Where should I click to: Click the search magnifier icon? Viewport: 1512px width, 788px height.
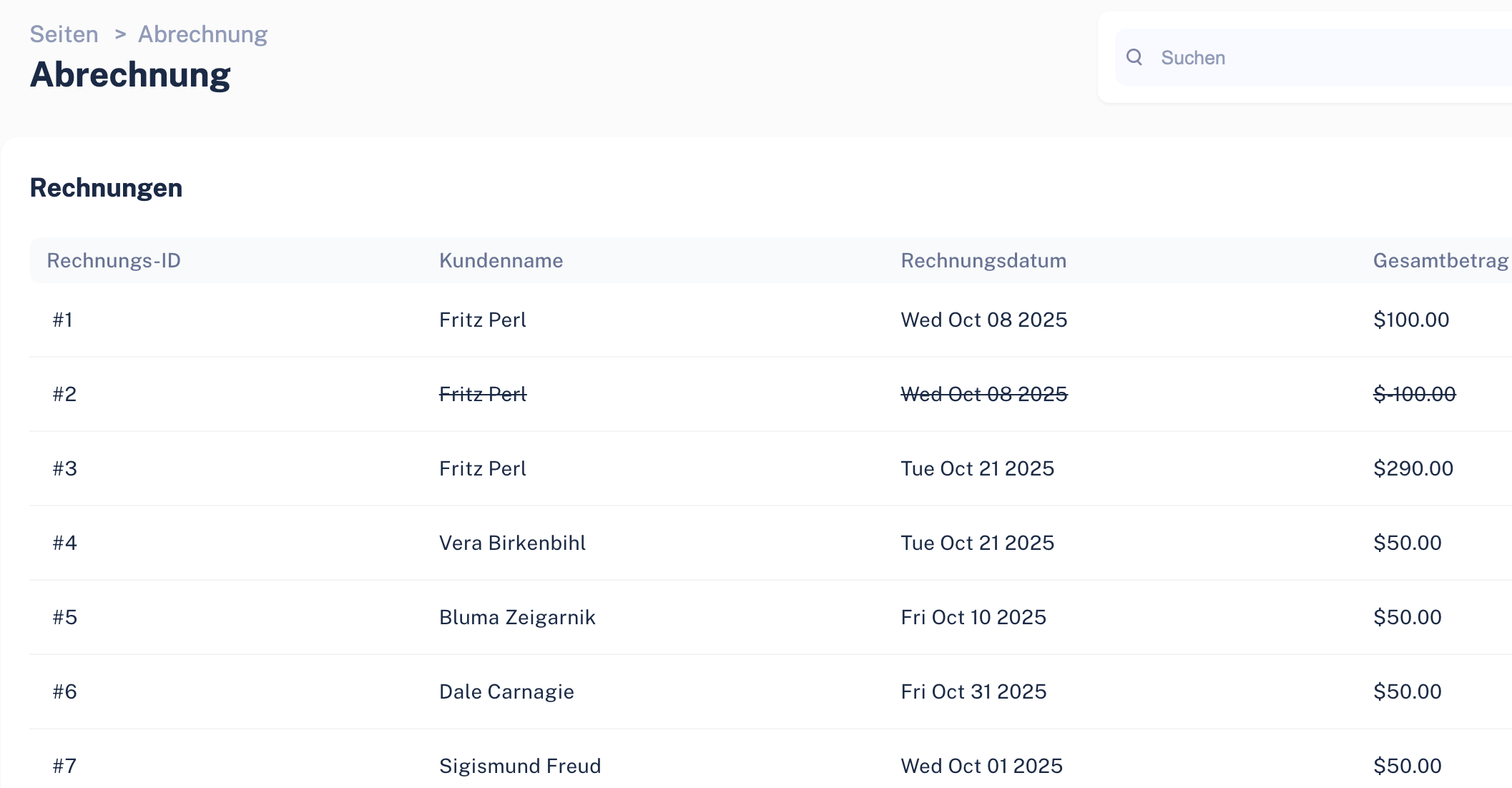click(x=1134, y=57)
